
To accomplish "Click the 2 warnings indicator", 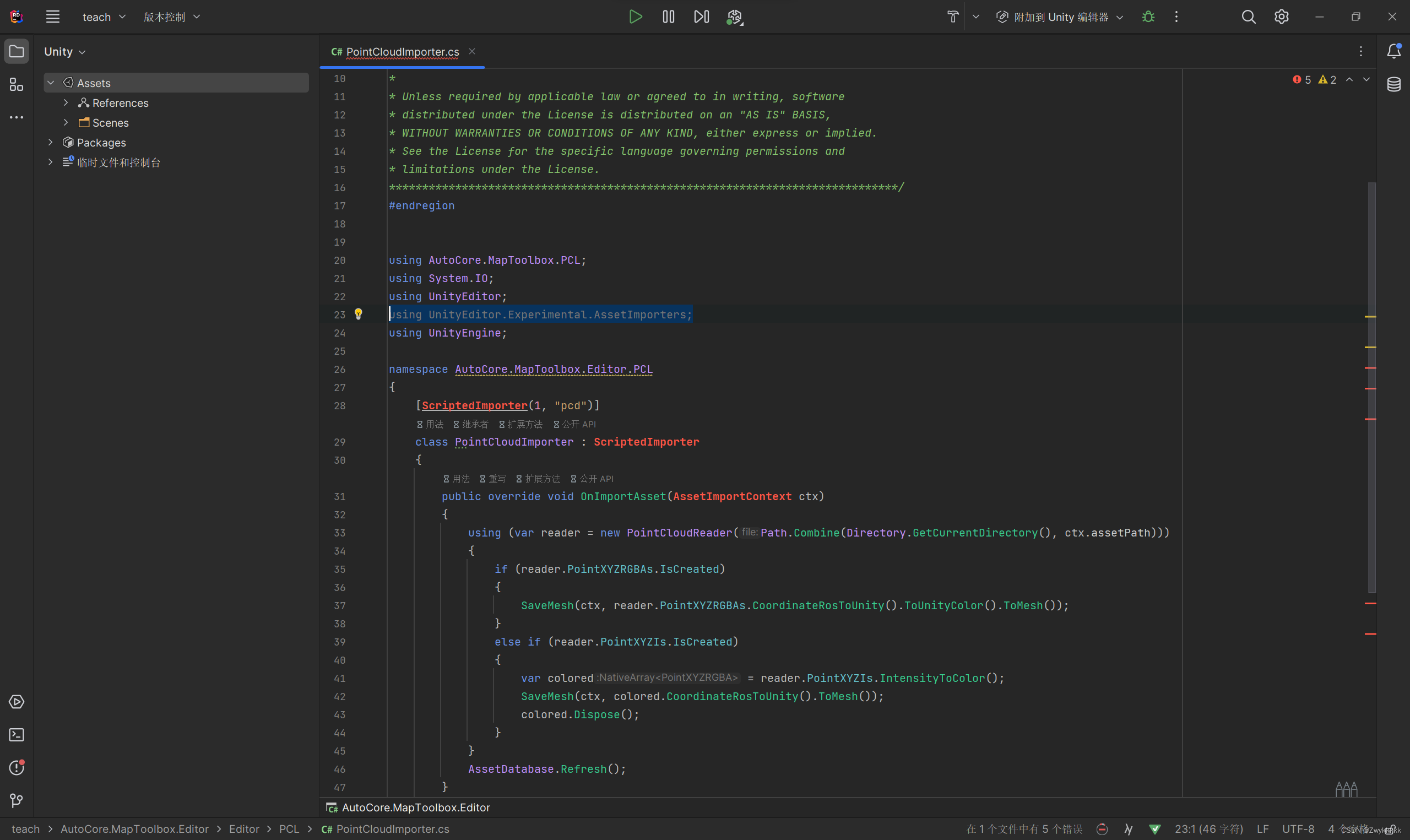I will [x=1327, y=80].
